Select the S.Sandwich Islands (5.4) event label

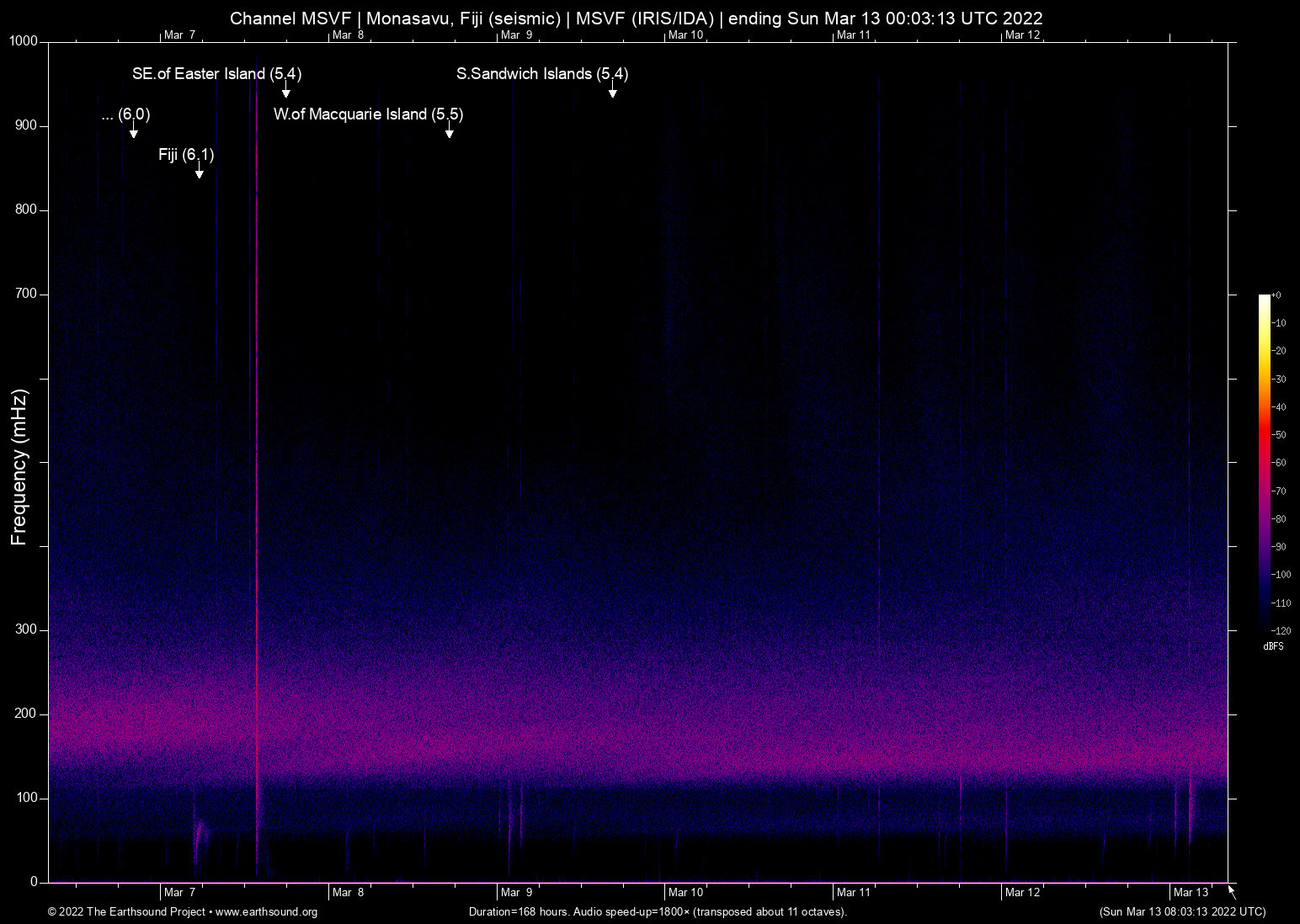542,74
